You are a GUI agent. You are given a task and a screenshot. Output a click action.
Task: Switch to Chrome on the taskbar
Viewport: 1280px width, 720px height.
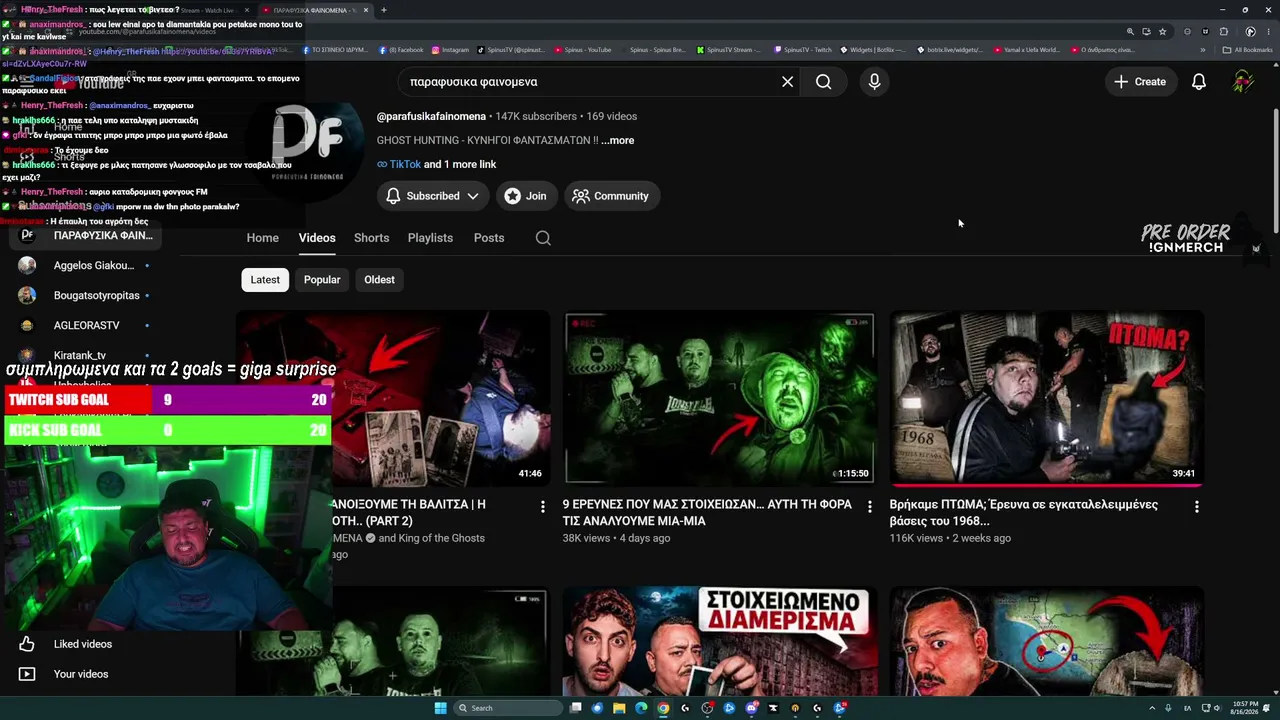click(663, 708)
